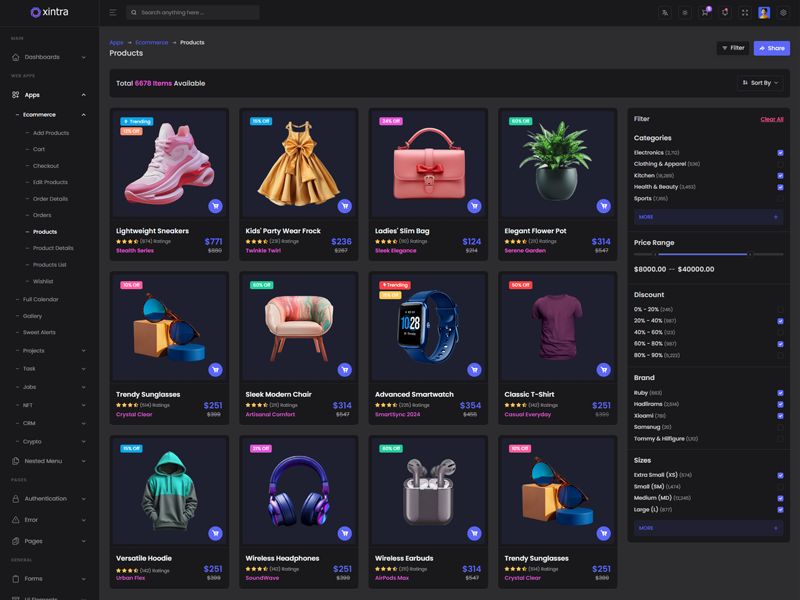
Task: Click the Clear All filter link
Action: [x=771, y=119]
